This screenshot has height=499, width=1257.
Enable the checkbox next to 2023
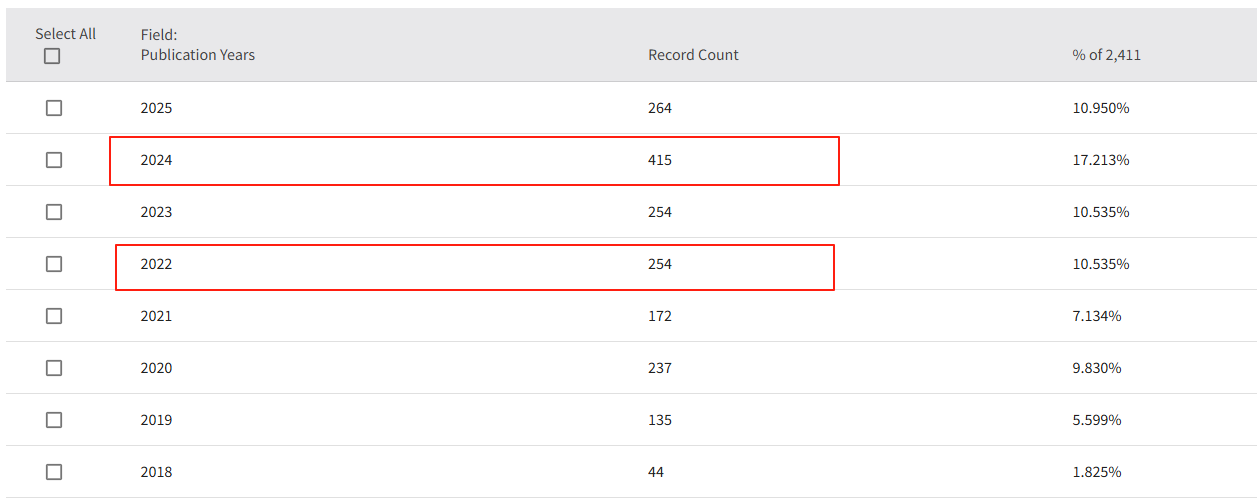click(54, 212)
